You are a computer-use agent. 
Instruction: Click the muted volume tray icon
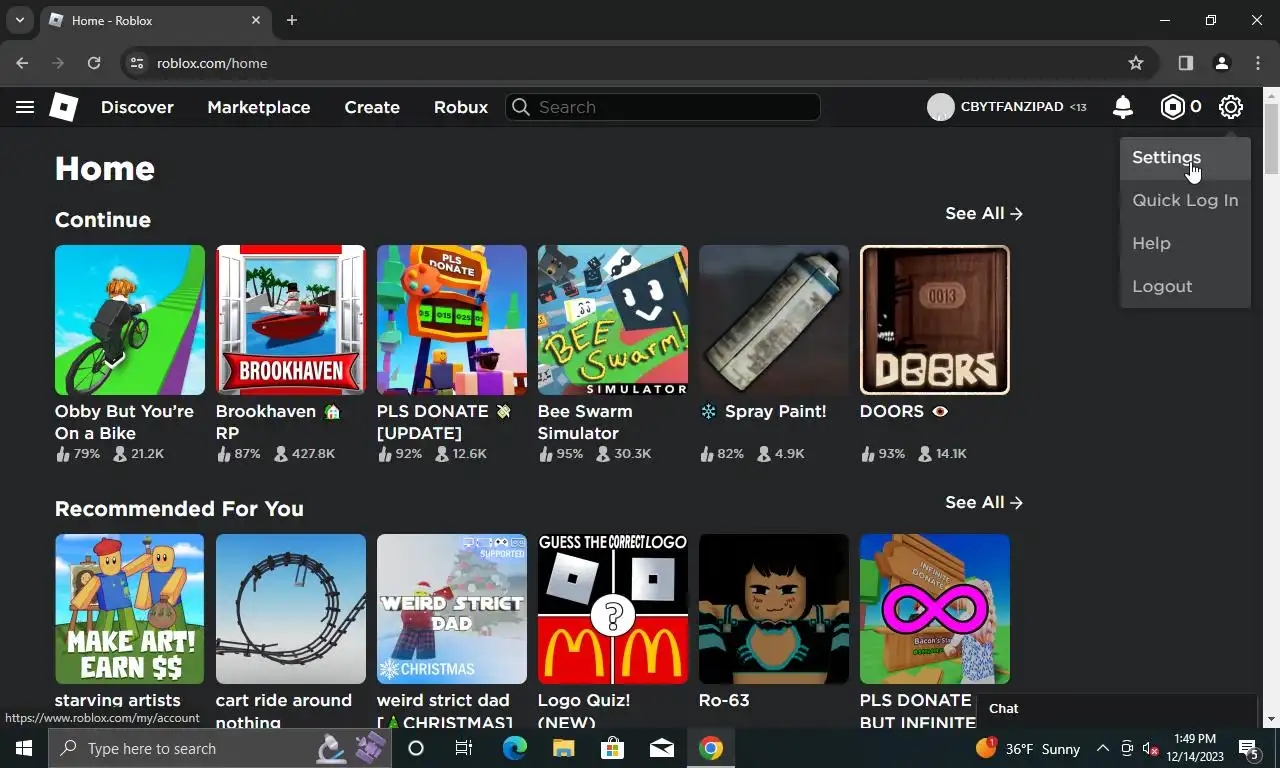[x=1151, y=748]
